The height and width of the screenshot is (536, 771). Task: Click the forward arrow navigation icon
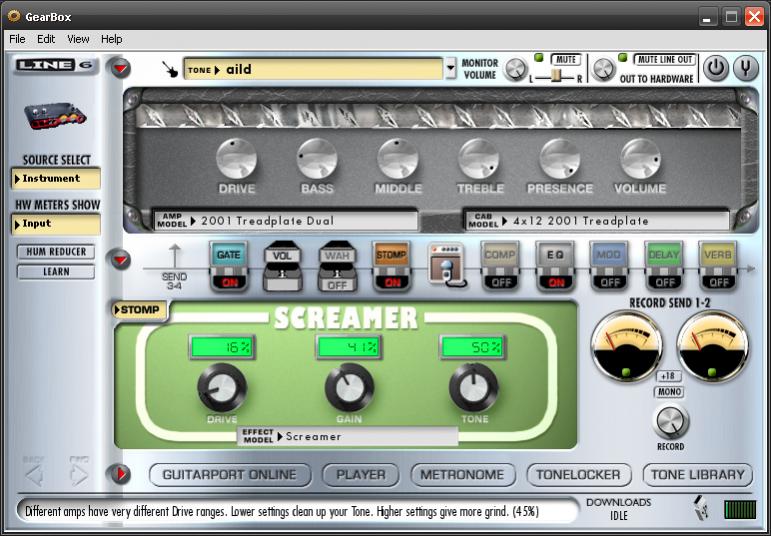click(79, 475)
